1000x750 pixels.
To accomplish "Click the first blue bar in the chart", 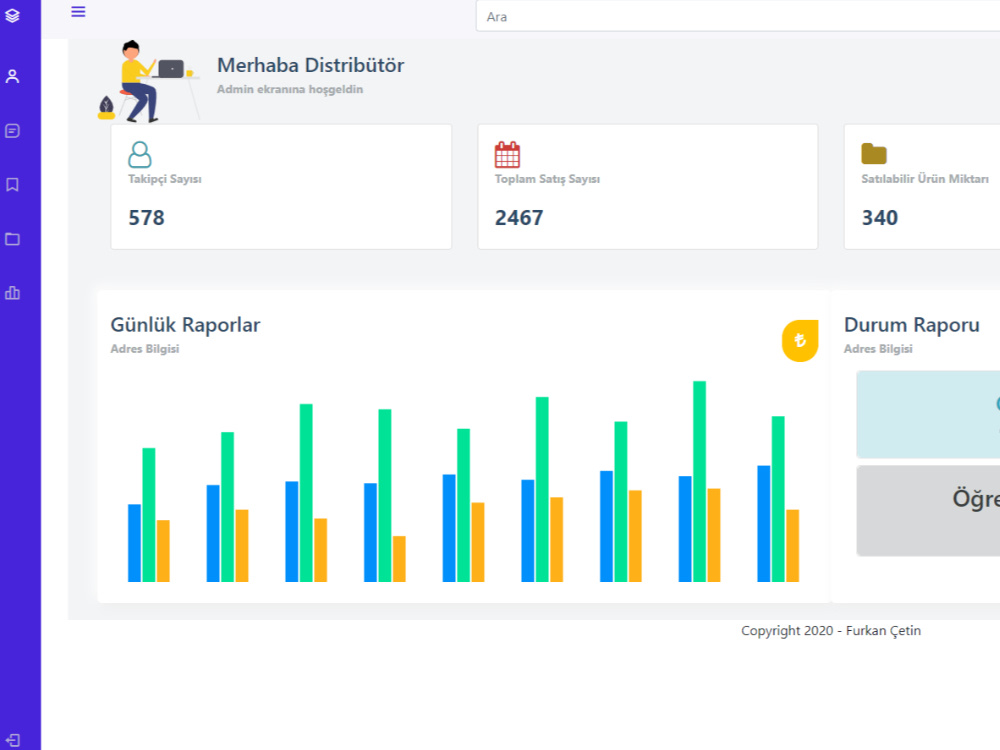I will click(134, 543).
